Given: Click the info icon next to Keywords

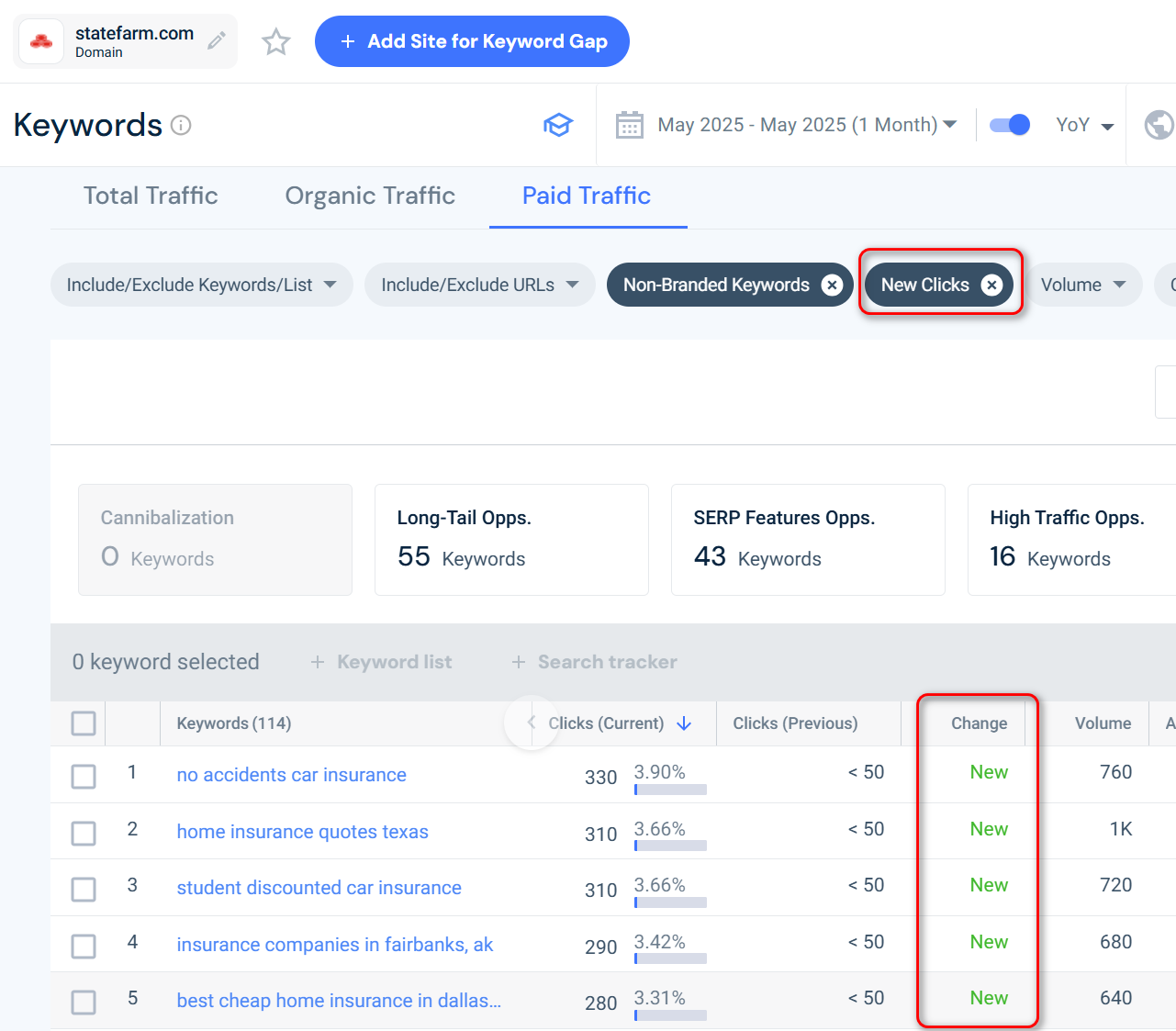Looking at the screenshot, I should (181, 125).
